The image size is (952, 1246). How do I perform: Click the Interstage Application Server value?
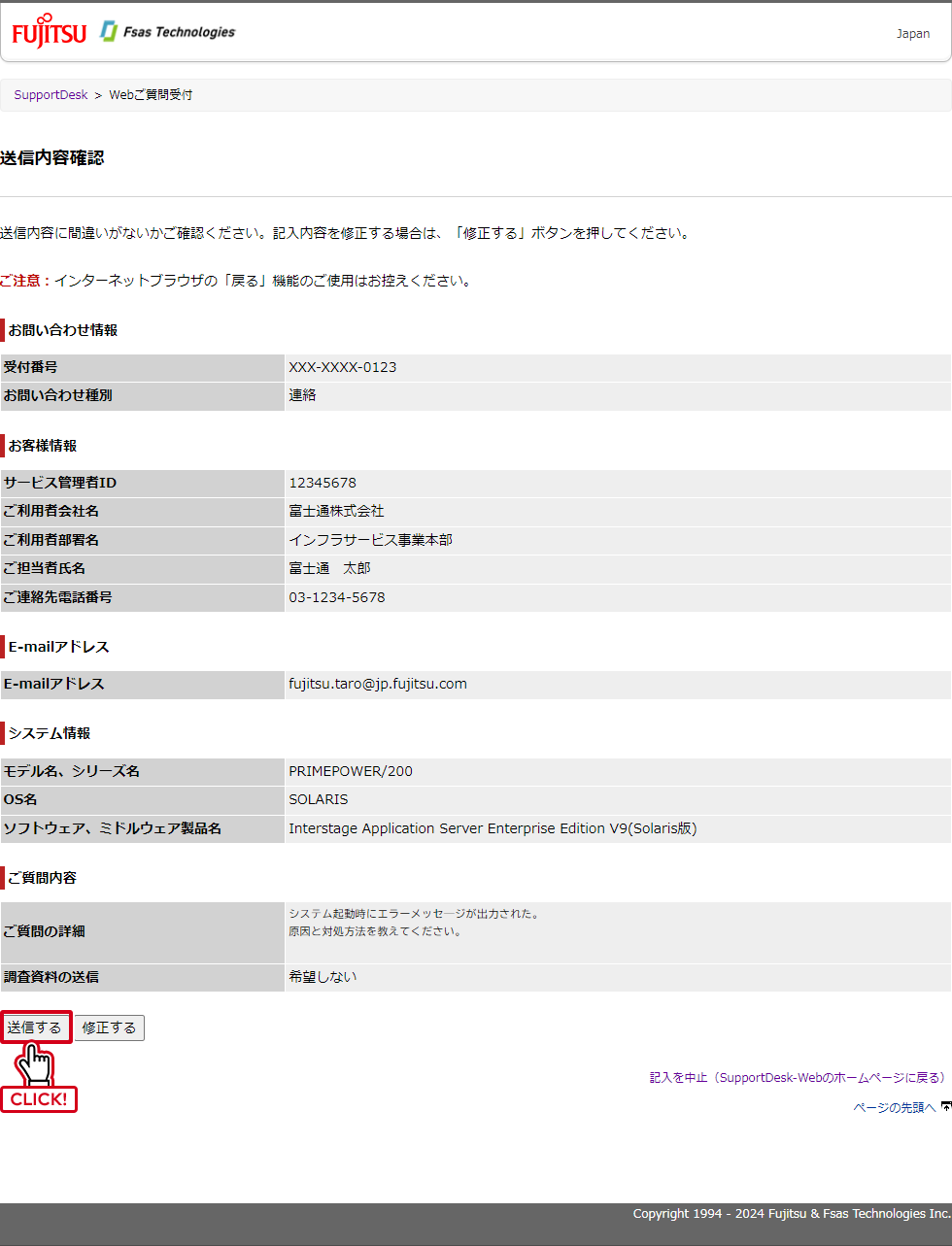coord(493,828)
